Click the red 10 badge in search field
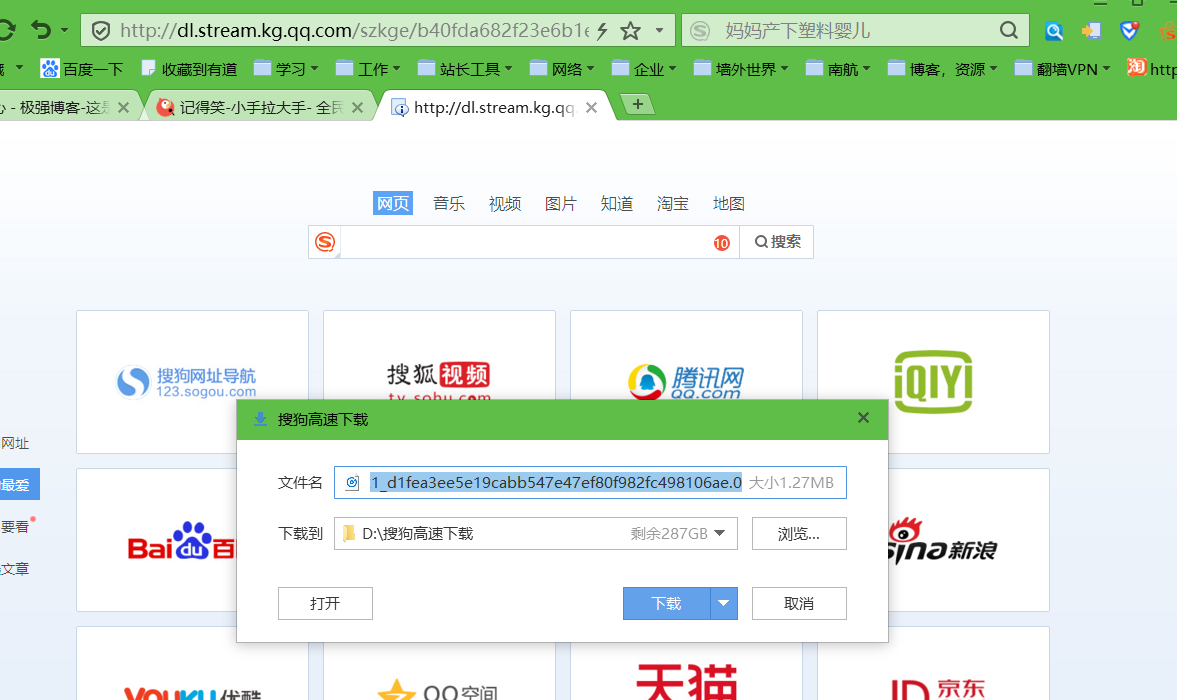The image size is (1177, 700). [721, 243]
